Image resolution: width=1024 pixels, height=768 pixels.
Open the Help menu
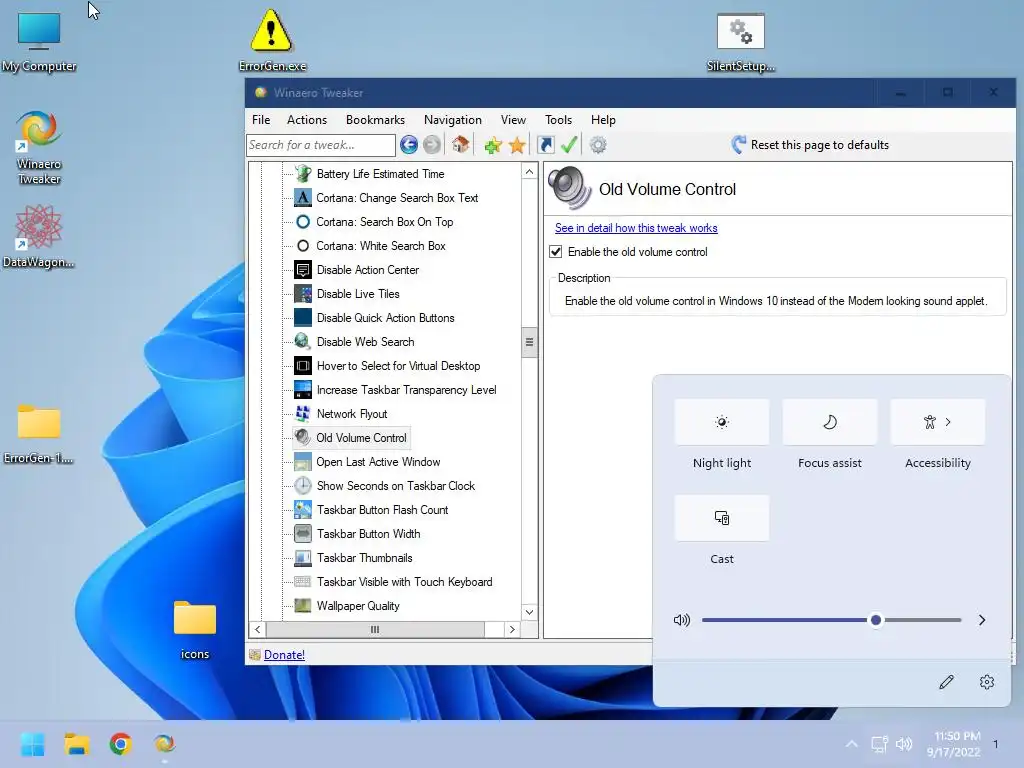click(x=603, y=120)
